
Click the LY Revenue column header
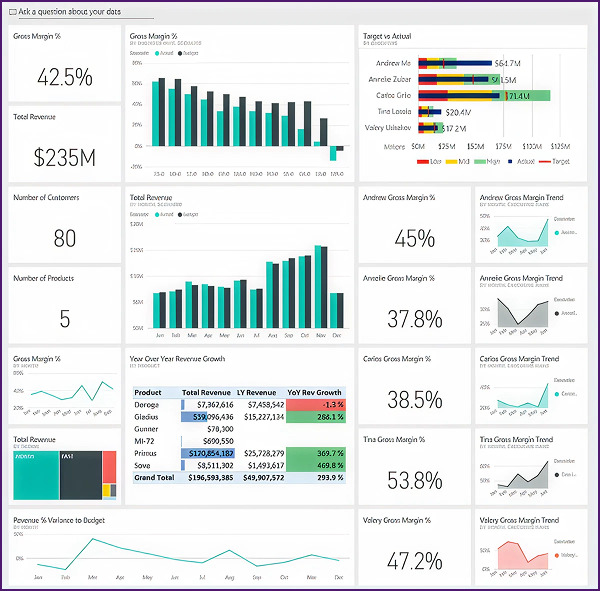[256, 392]
